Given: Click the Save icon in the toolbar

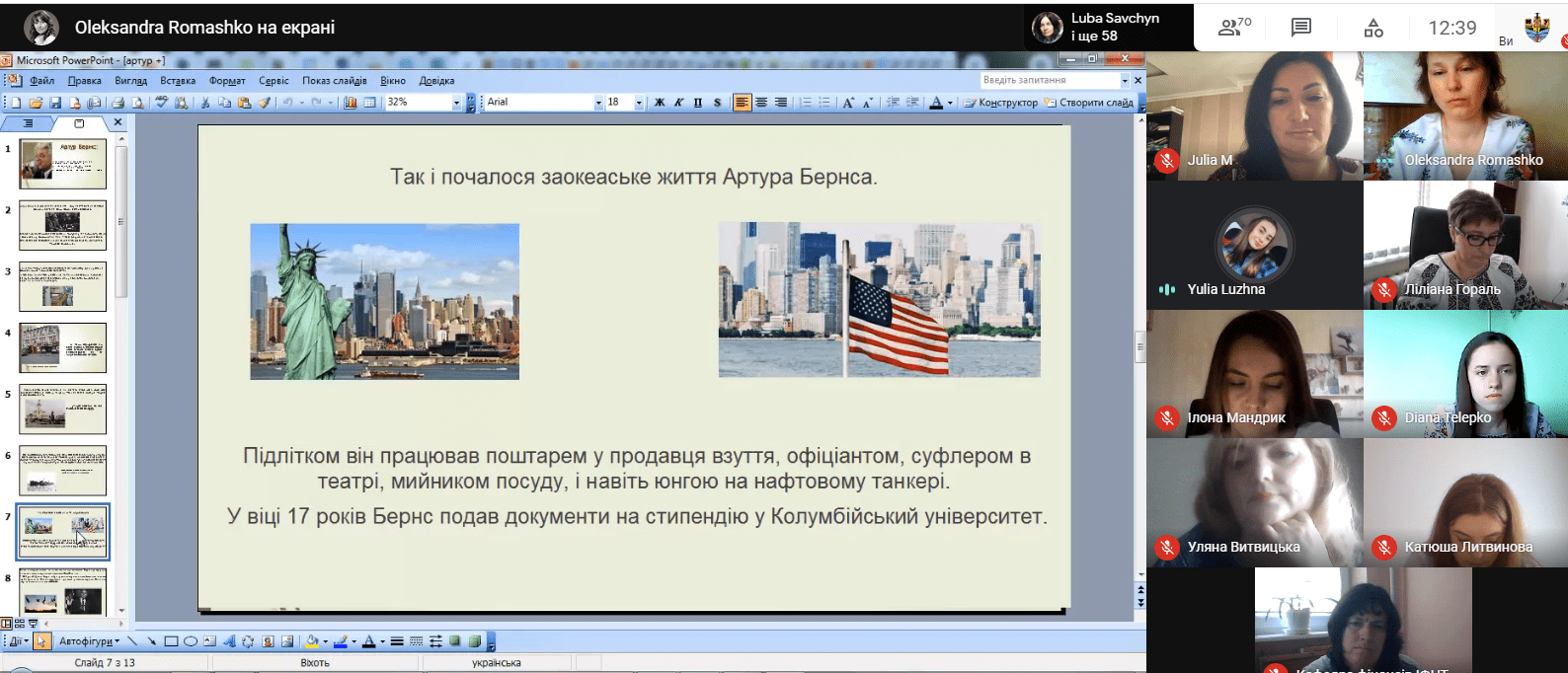Looking at the screenshot, I should point(55,103).
